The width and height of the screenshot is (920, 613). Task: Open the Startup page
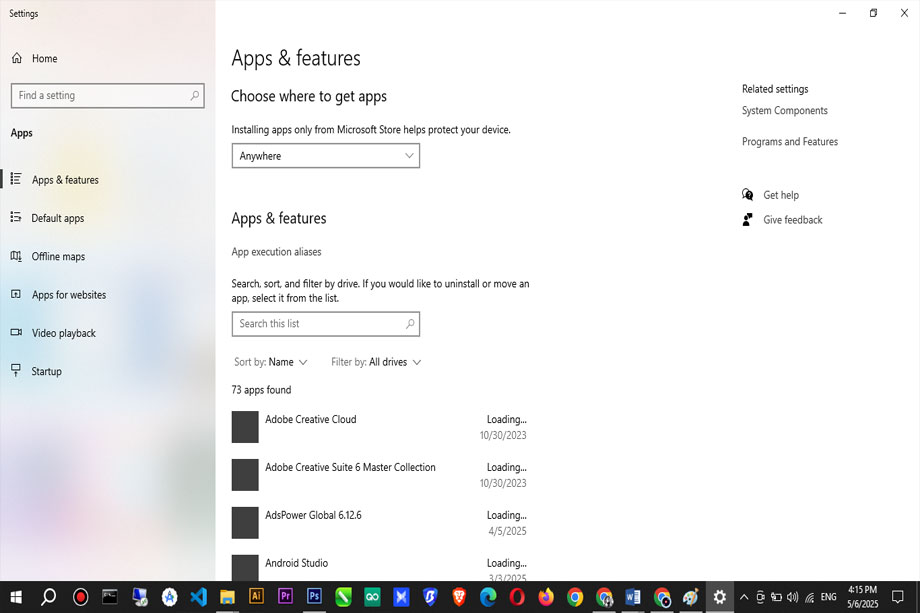pyautogui.click(x=46, y=371)
